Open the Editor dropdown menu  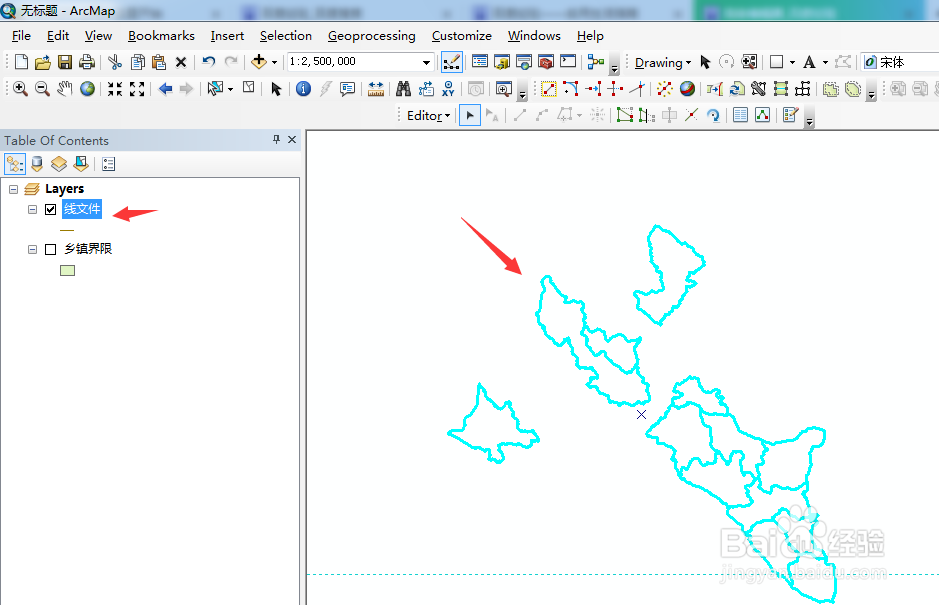(x=423, y=114)
